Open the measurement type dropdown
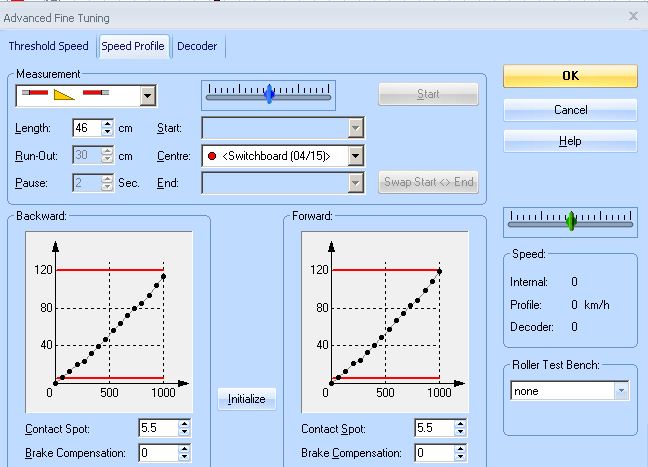The width and height of the screenshot is (648, 467). [x=148, y=96]
